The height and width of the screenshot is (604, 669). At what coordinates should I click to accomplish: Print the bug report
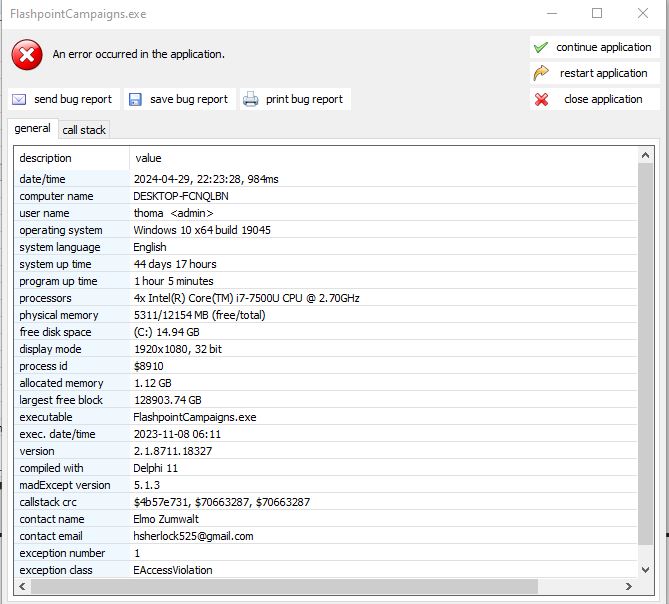tap(295, 99)
